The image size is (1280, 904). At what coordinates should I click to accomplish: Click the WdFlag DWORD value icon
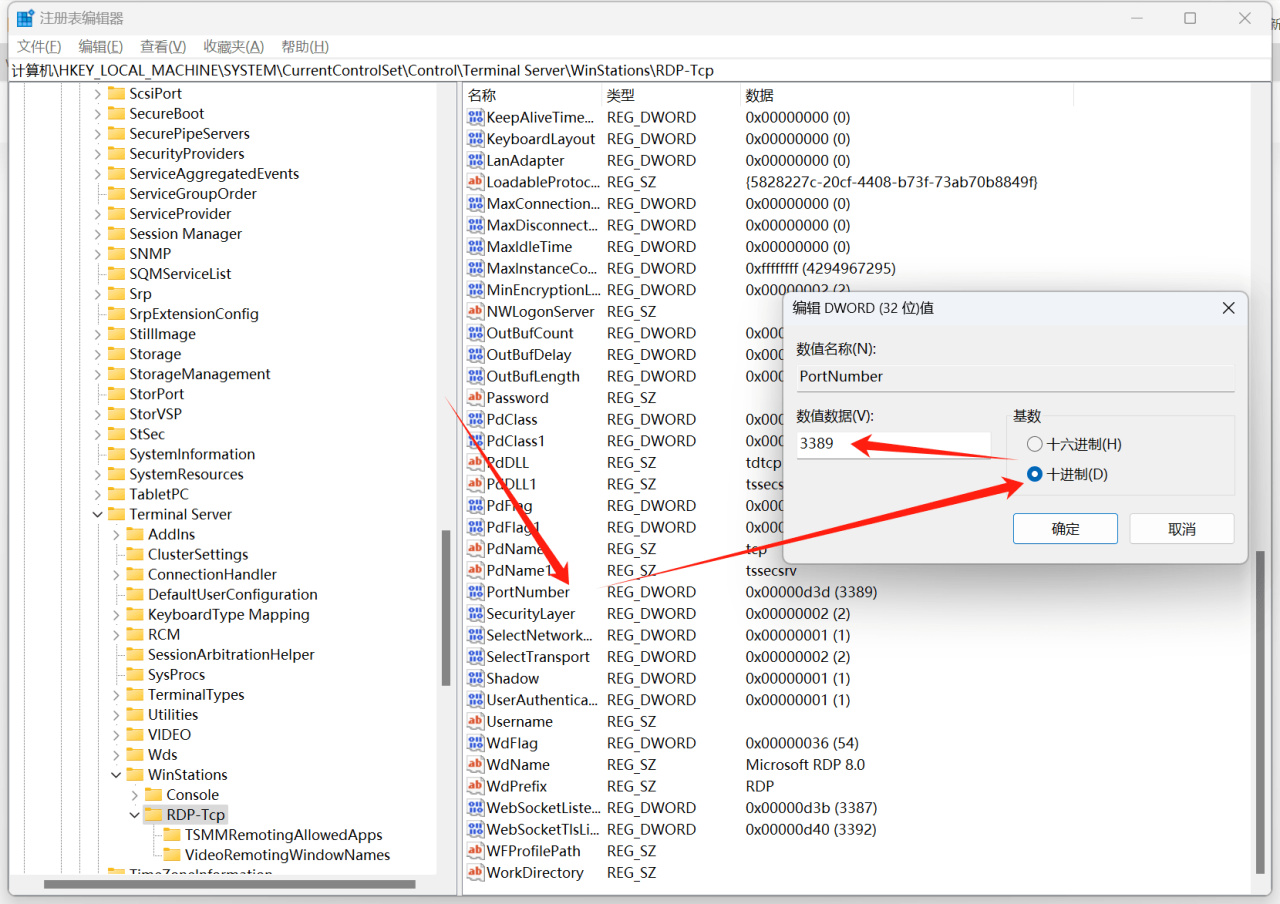(x=476, y=743)
